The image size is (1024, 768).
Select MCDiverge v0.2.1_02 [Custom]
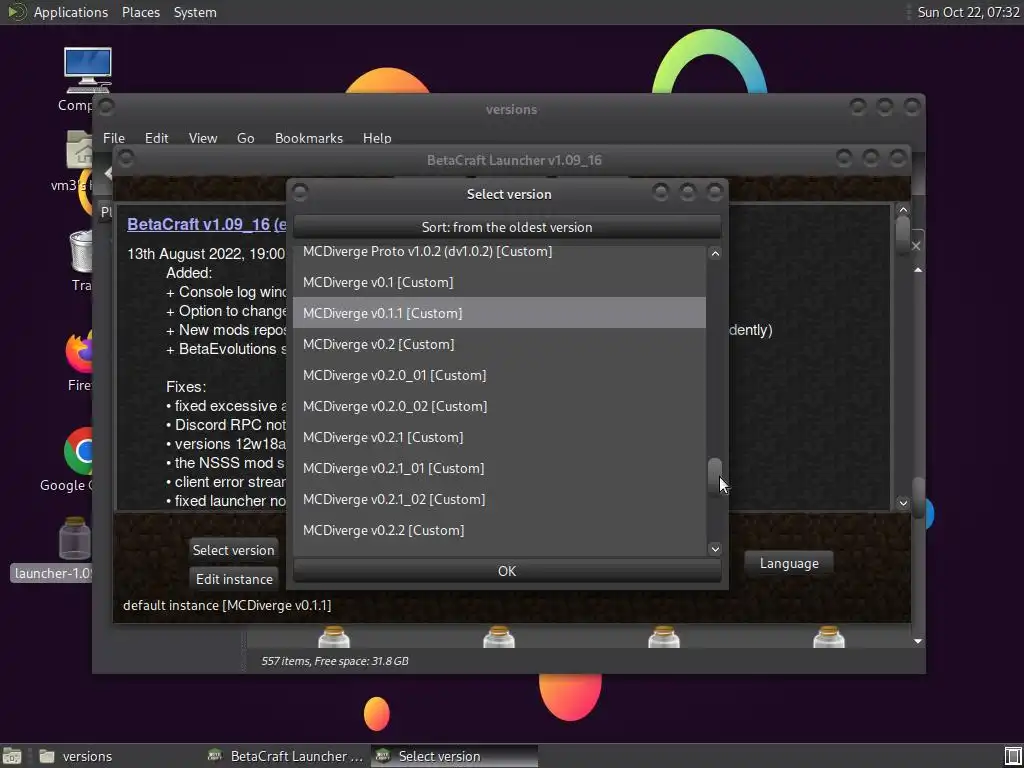[x=499, y=499]
